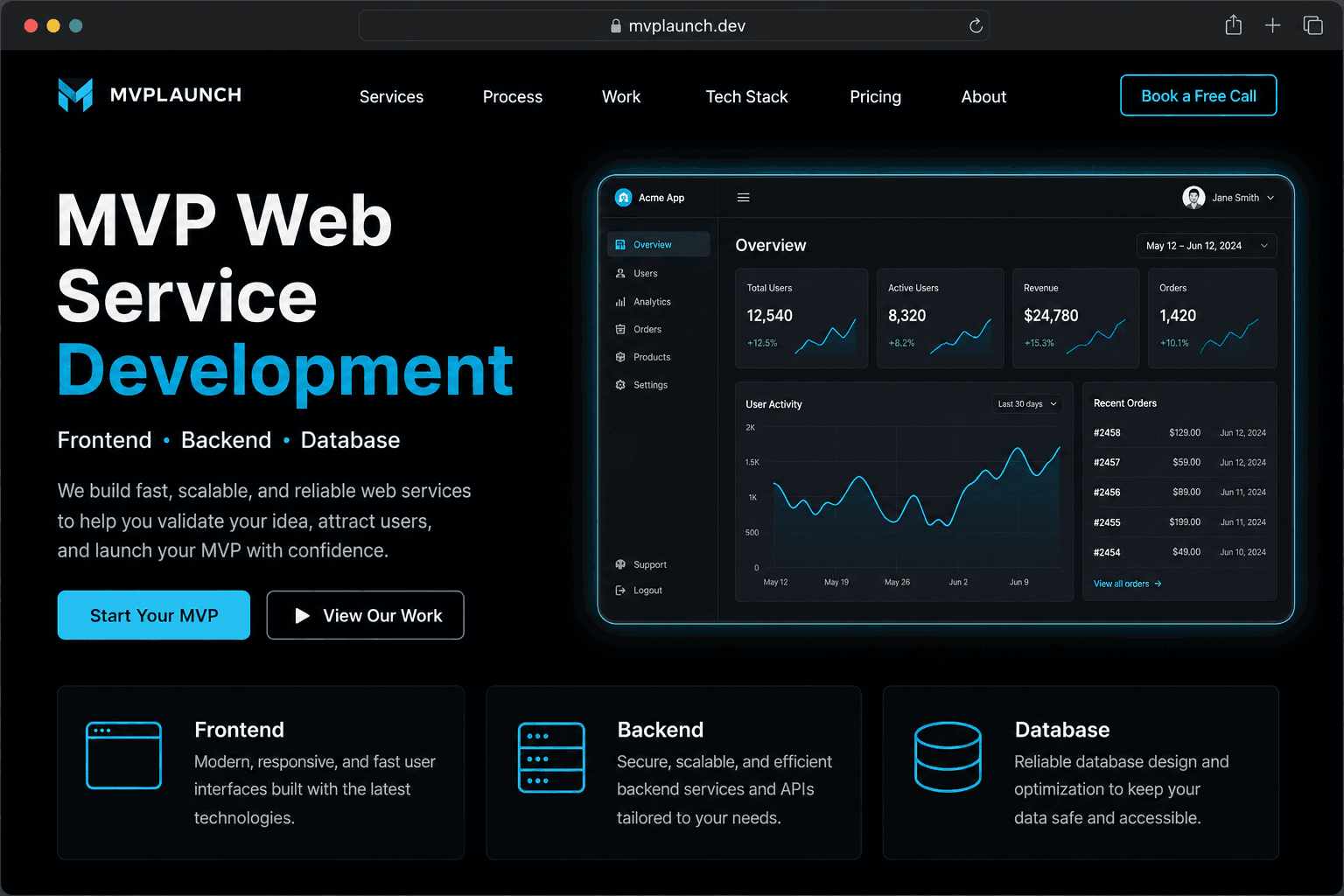Image resolution: width=1344 pixels, height=896 pixels.
Task: Click the Orders 1,420 stat card
Action: [1213, 318]
